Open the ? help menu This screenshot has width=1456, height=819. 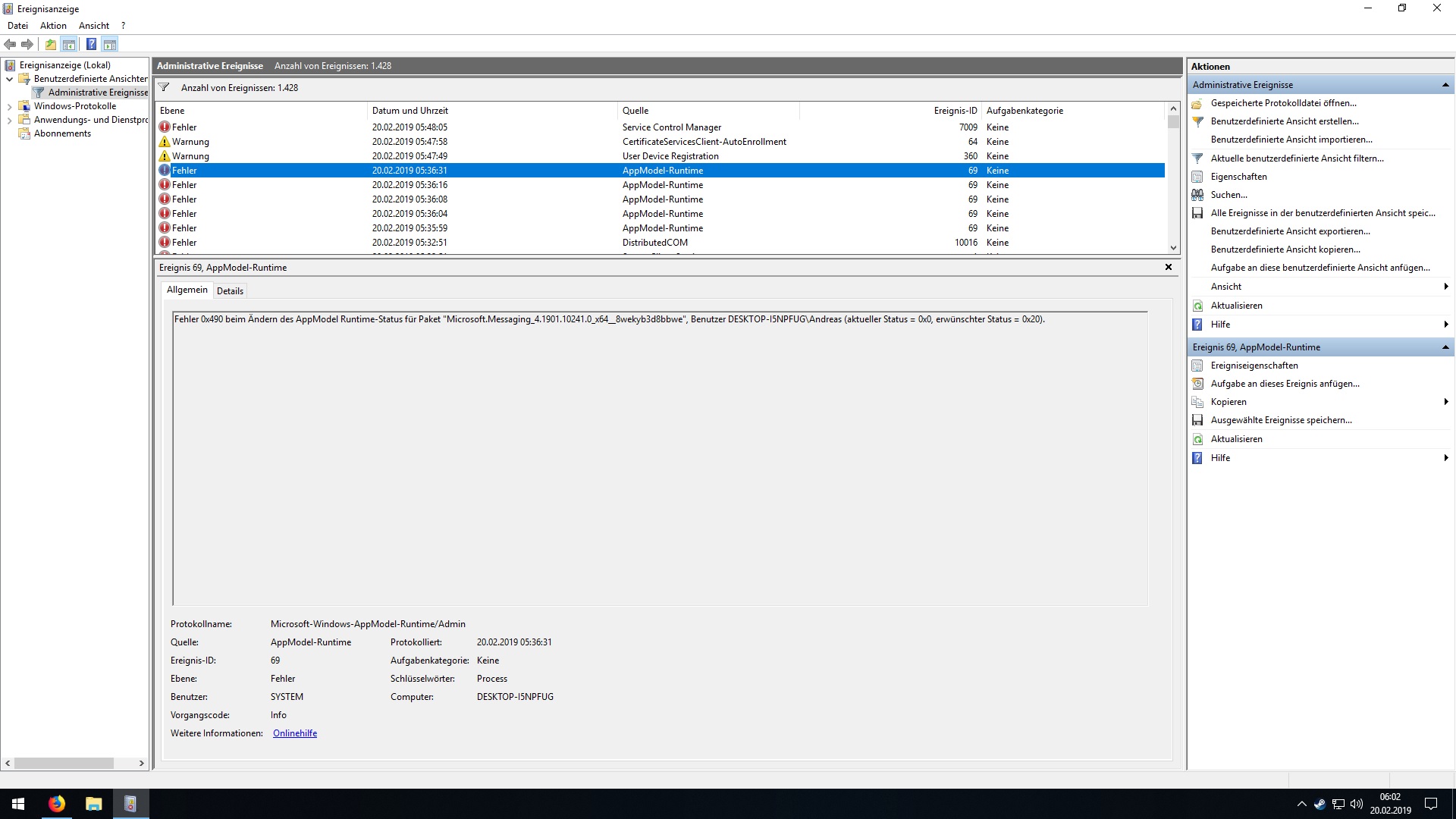tap(123, 26)
